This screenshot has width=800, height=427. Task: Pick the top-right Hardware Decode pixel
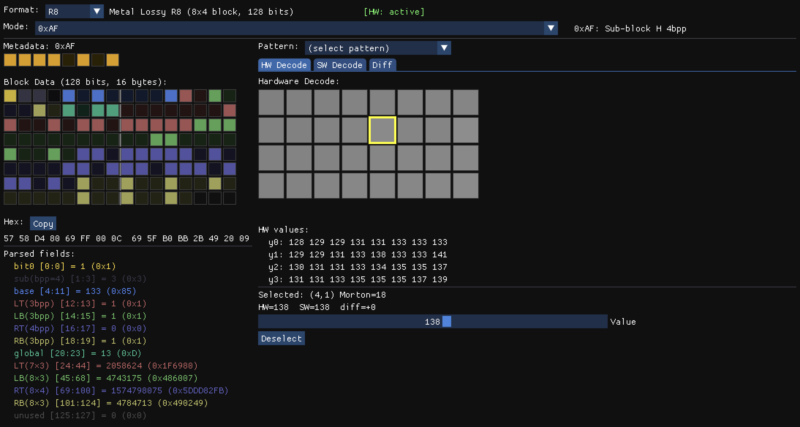pyautogui.click(x=466, y=102)
